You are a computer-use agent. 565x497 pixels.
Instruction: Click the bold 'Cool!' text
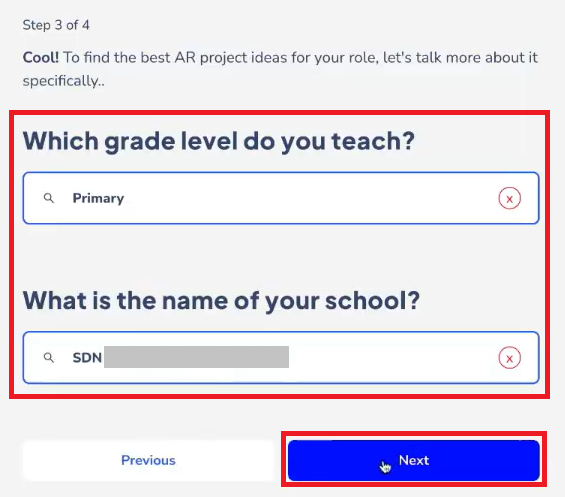[x=41, y=57]
